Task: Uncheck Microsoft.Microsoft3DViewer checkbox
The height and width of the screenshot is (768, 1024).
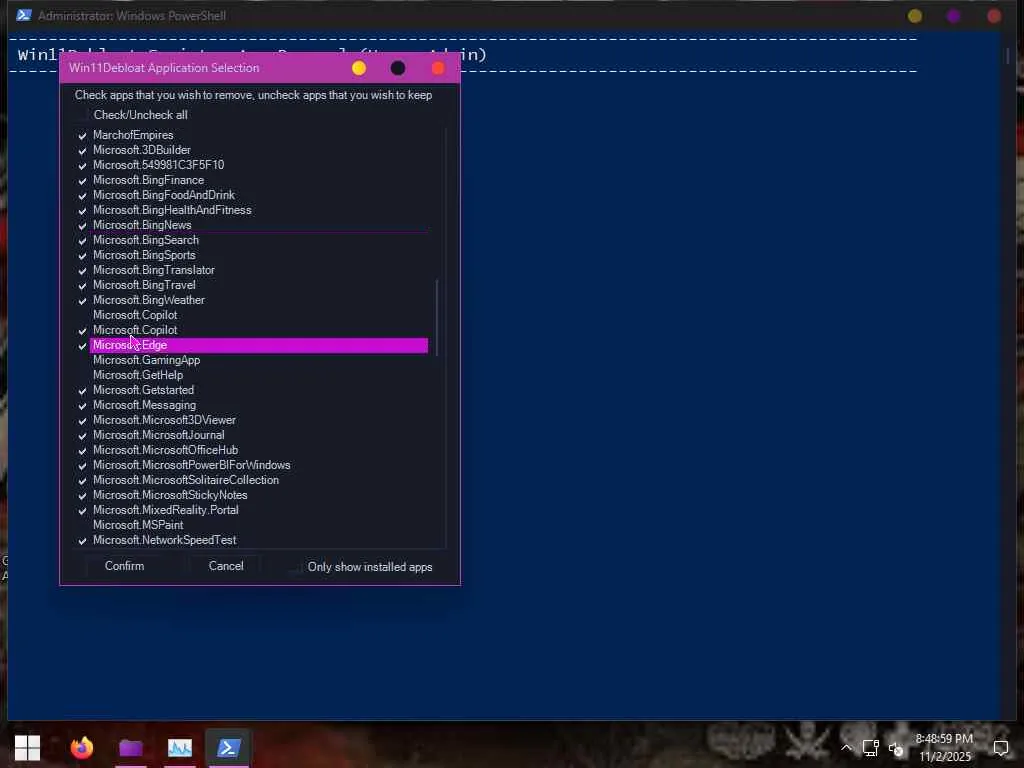Action: click(82, 421)
